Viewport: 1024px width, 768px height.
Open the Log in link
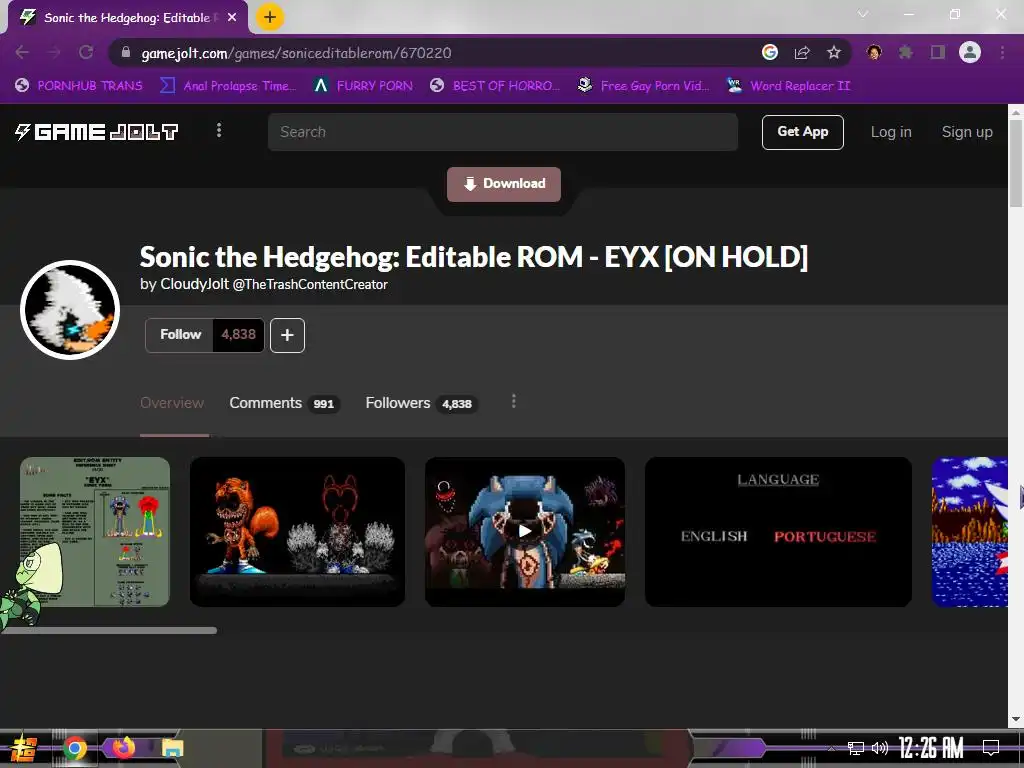click(x=891, y=132)
